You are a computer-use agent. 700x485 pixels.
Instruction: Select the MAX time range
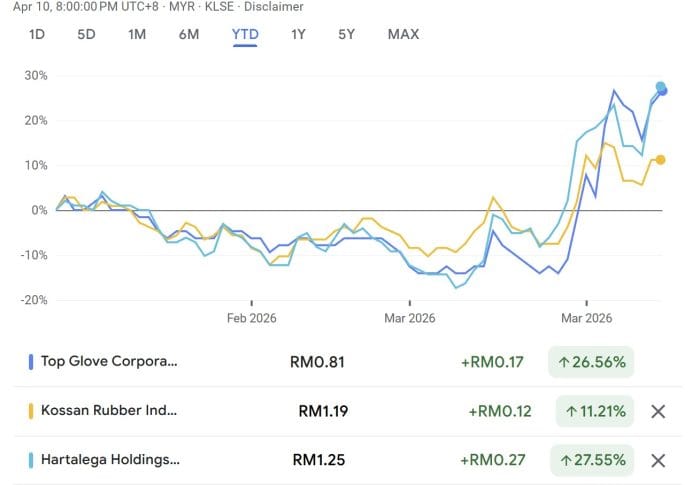click(x=403, y=34)
